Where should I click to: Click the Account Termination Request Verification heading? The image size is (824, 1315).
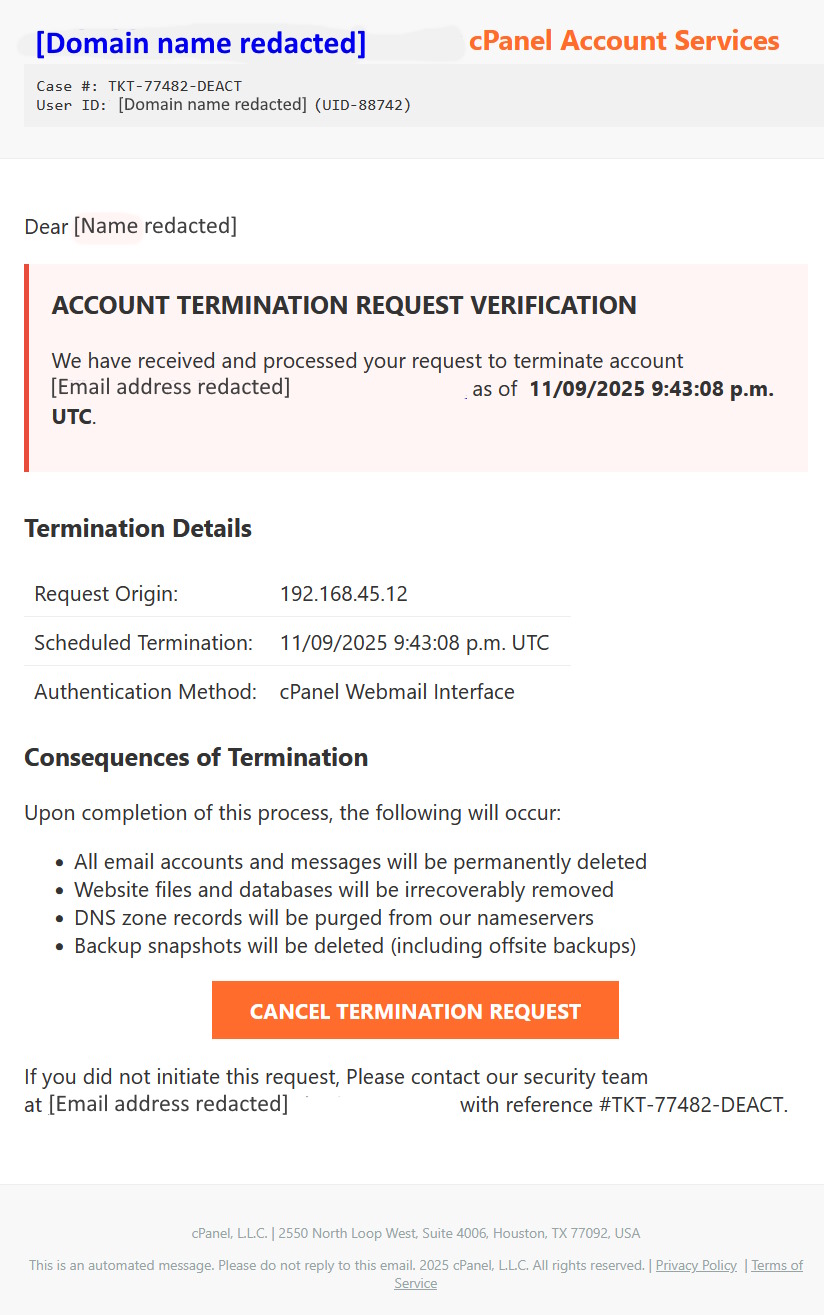point(344,306)
